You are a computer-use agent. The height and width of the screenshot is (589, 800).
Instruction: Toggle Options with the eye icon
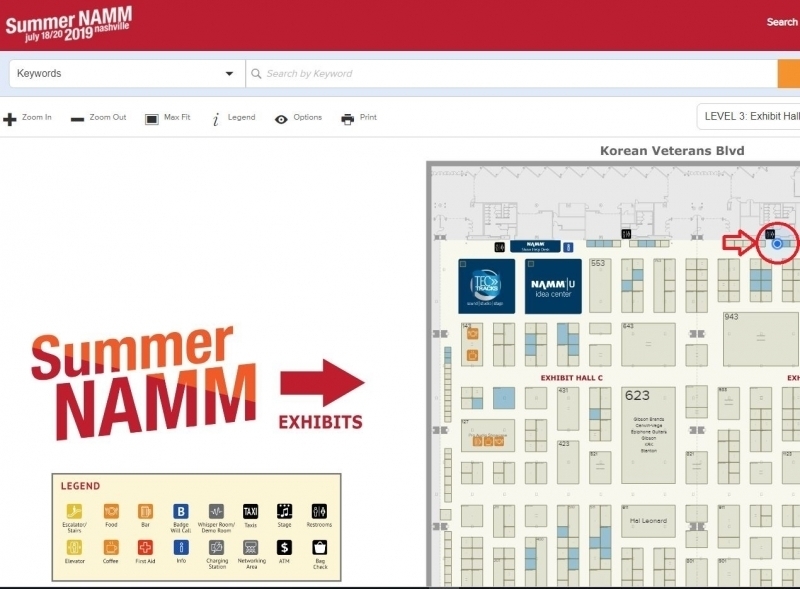[x=281, y=119]
